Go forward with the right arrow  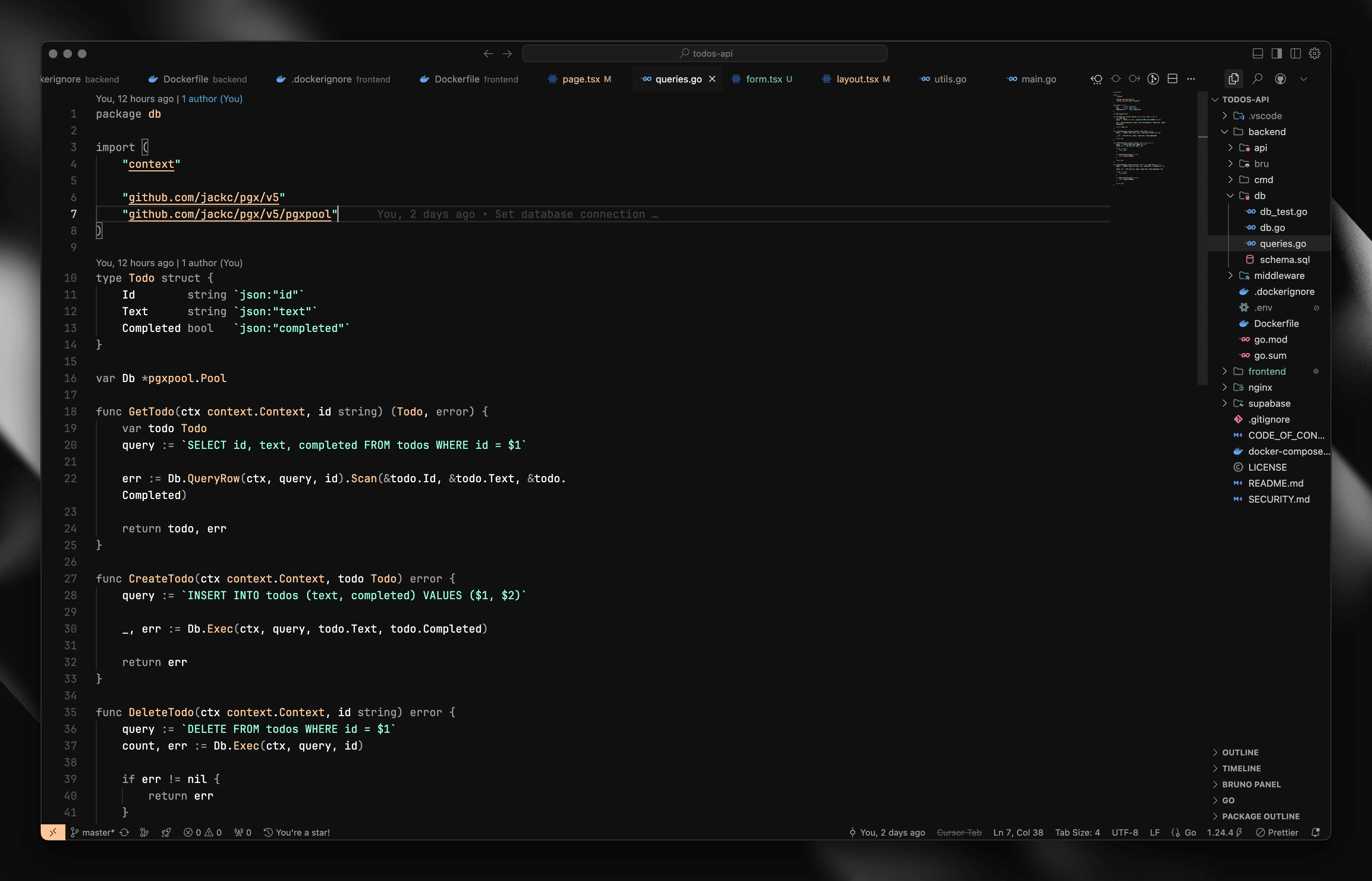pyautogui.click(x=507, y=53)
